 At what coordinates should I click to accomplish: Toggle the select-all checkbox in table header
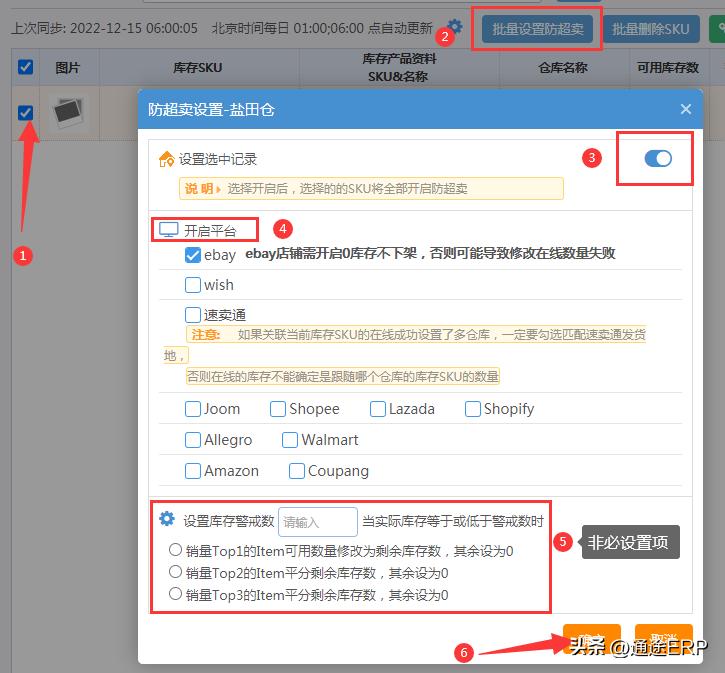tap(25, 67)
